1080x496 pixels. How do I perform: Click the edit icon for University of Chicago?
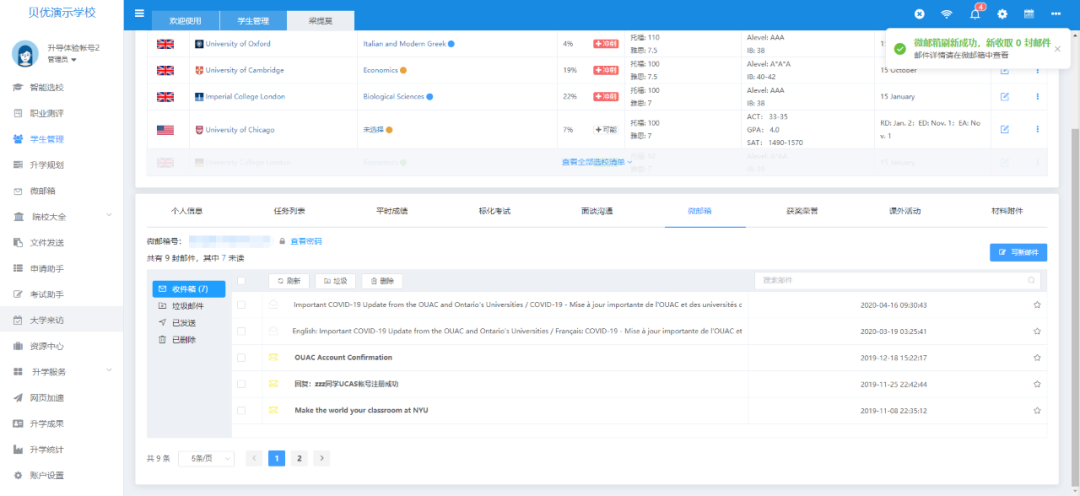pyautogui.click(x=1005, y=129)
